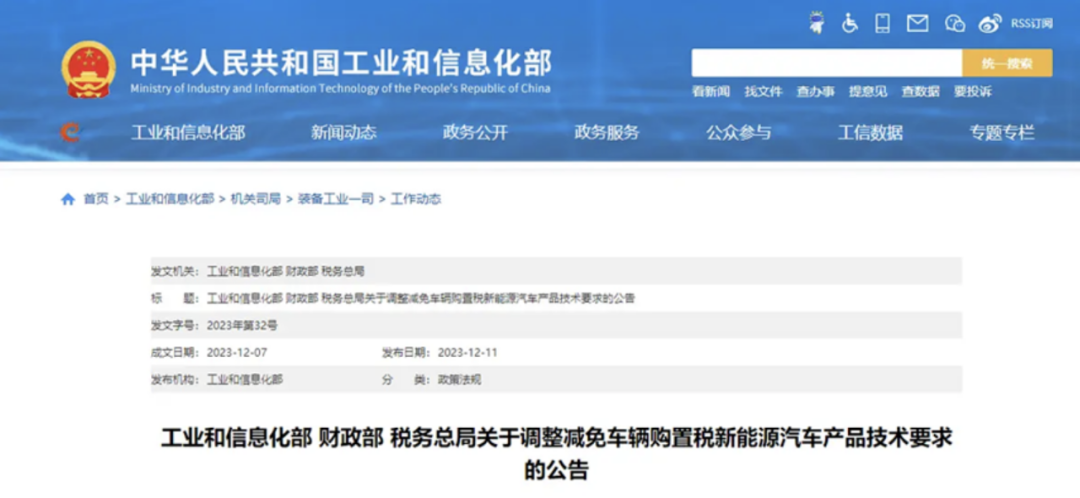
Task: Open the 专题专栏 navigation menu
Action: point(1002,133)
